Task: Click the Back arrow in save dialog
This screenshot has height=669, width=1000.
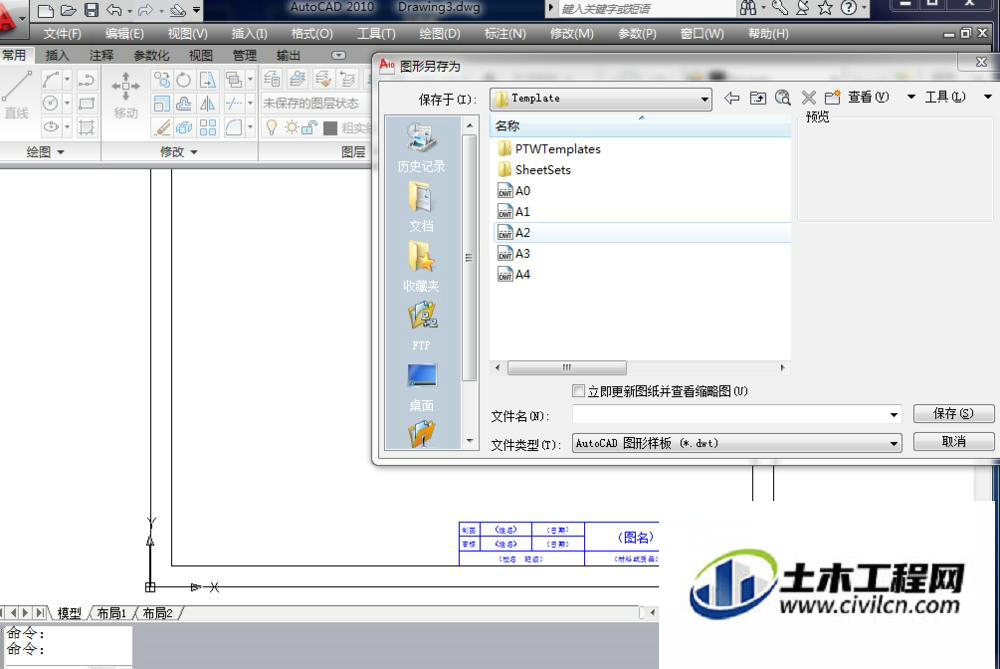Action: point(732,98)
